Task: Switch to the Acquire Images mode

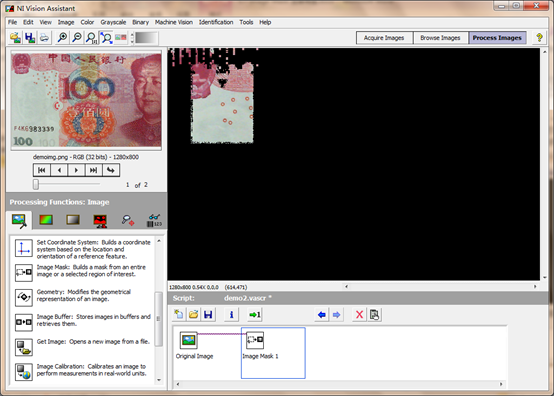Action: click(384, 38)
